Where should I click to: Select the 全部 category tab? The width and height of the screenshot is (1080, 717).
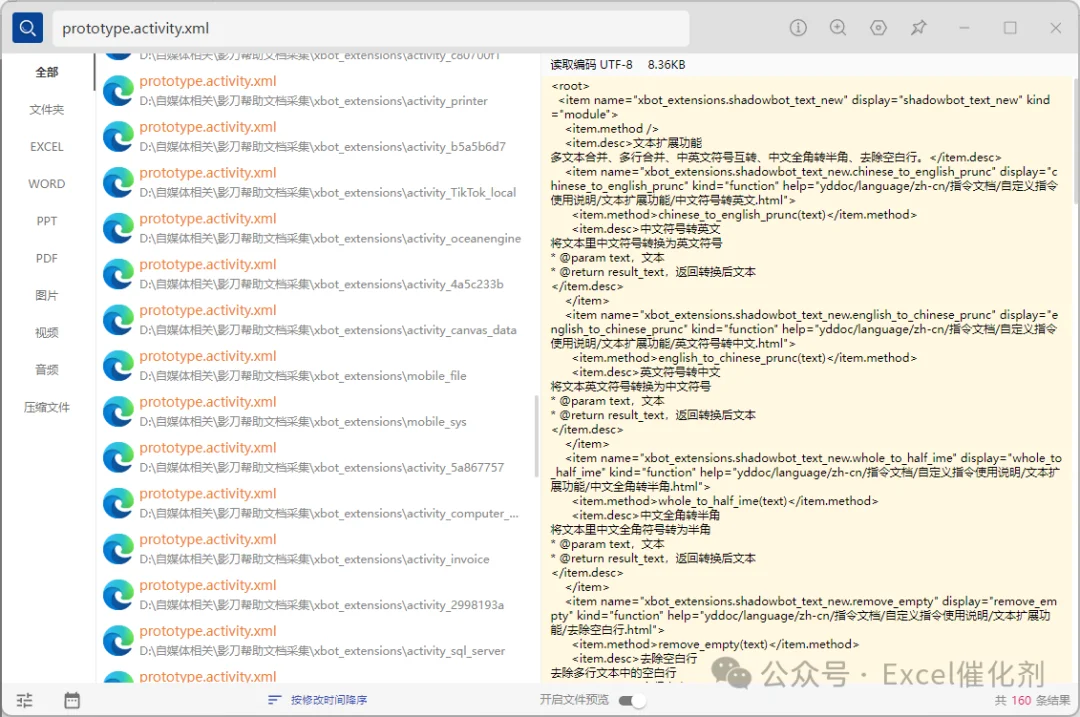(x=47, y=72)
